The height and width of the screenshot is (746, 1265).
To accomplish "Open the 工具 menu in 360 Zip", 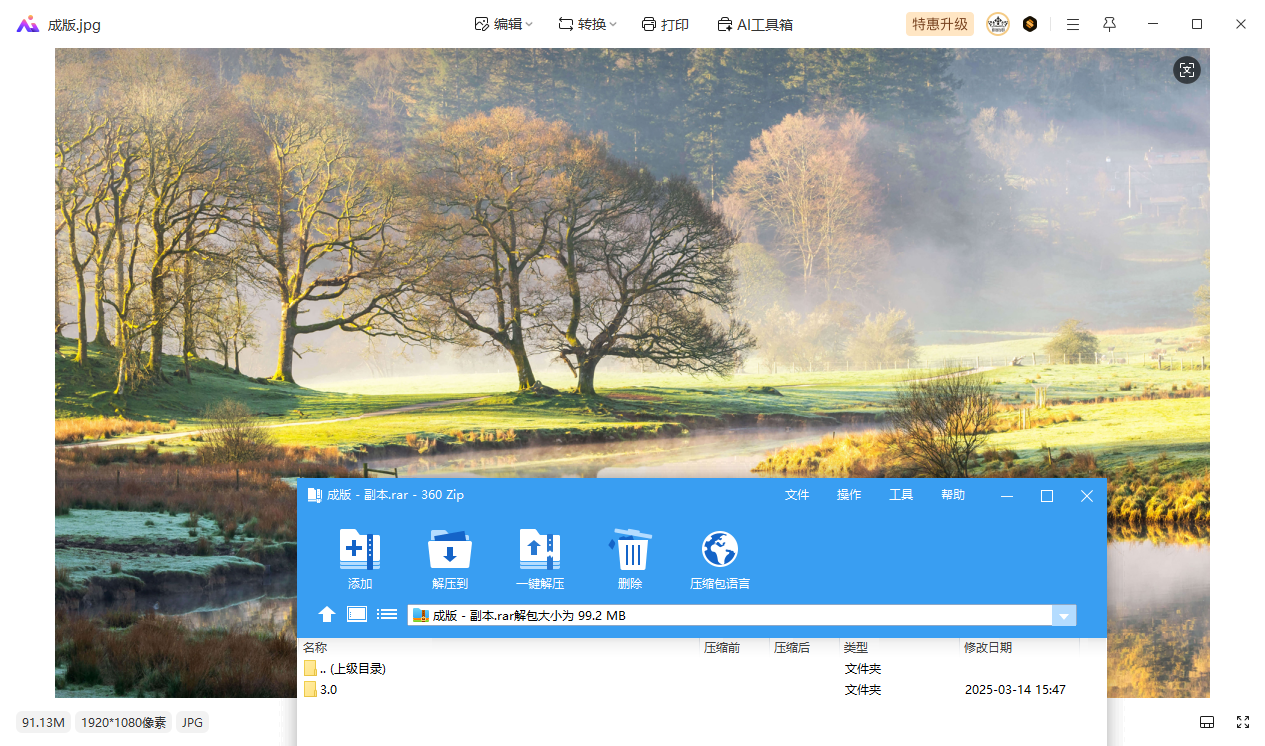I will 901,495.
